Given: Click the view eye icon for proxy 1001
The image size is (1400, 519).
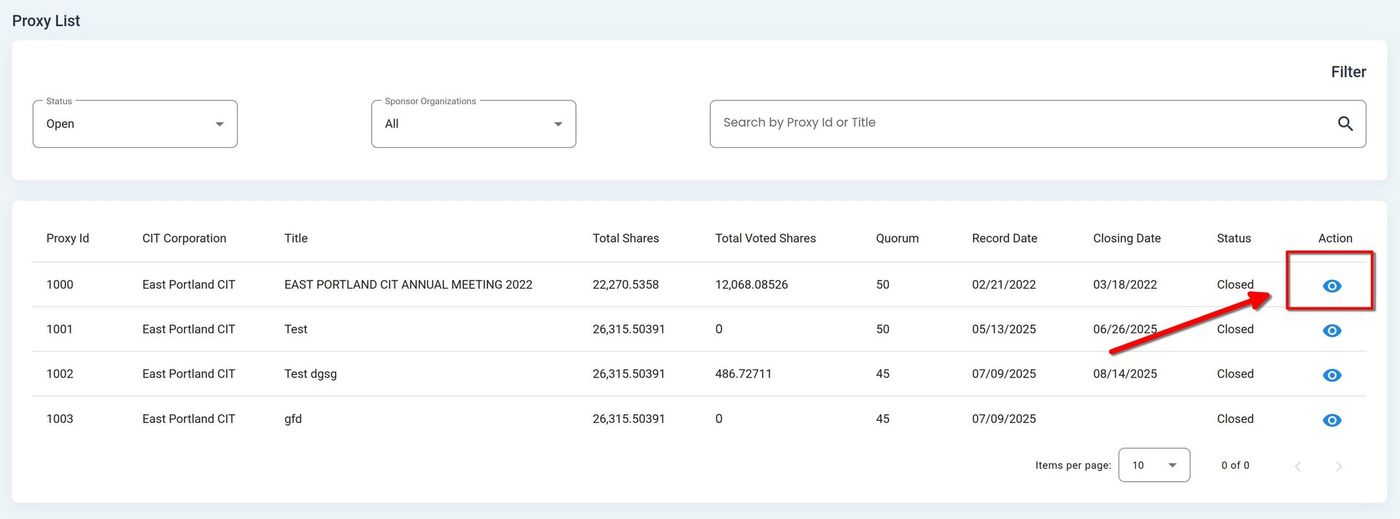Looking at the screenshot, I should tap(1331, 330).
